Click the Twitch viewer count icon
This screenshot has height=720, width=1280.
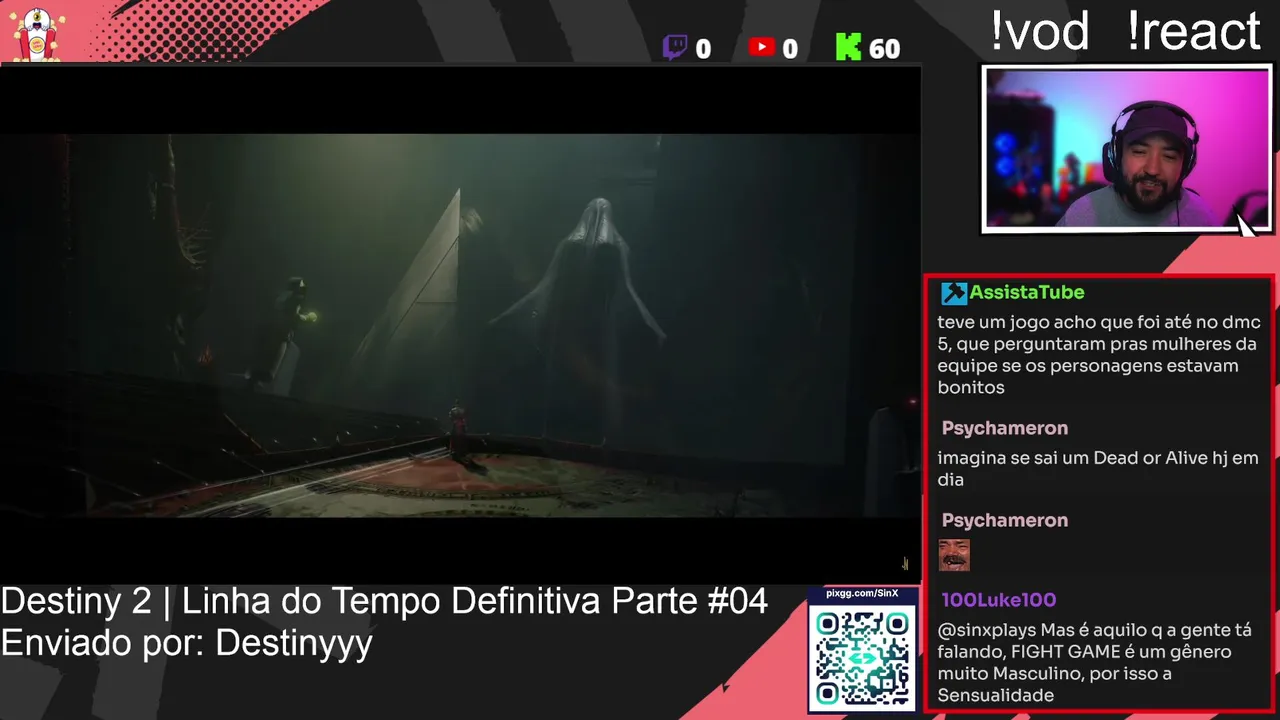coord(675,47)
